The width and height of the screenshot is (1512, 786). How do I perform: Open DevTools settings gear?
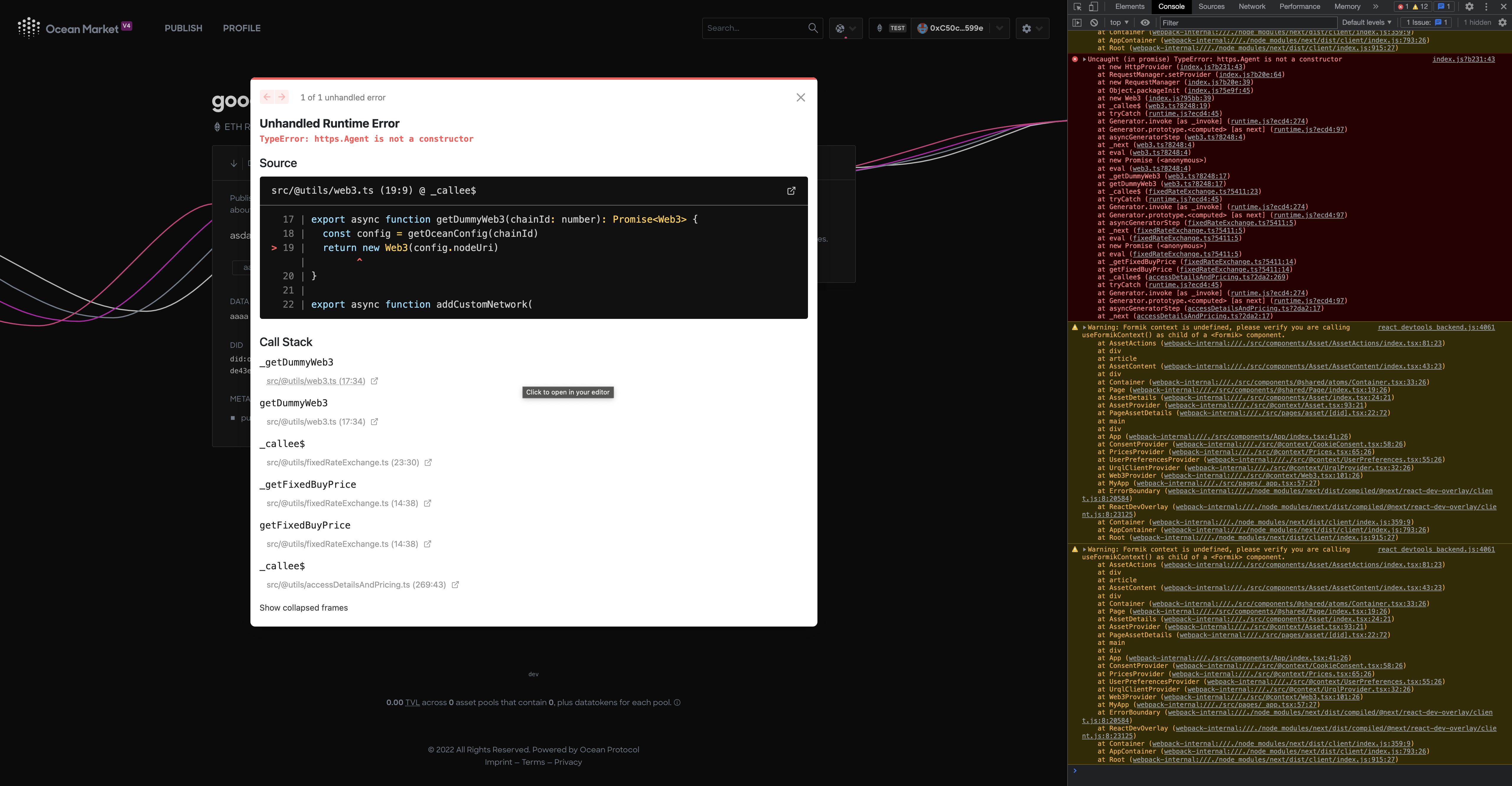(x=1469, y=7)
